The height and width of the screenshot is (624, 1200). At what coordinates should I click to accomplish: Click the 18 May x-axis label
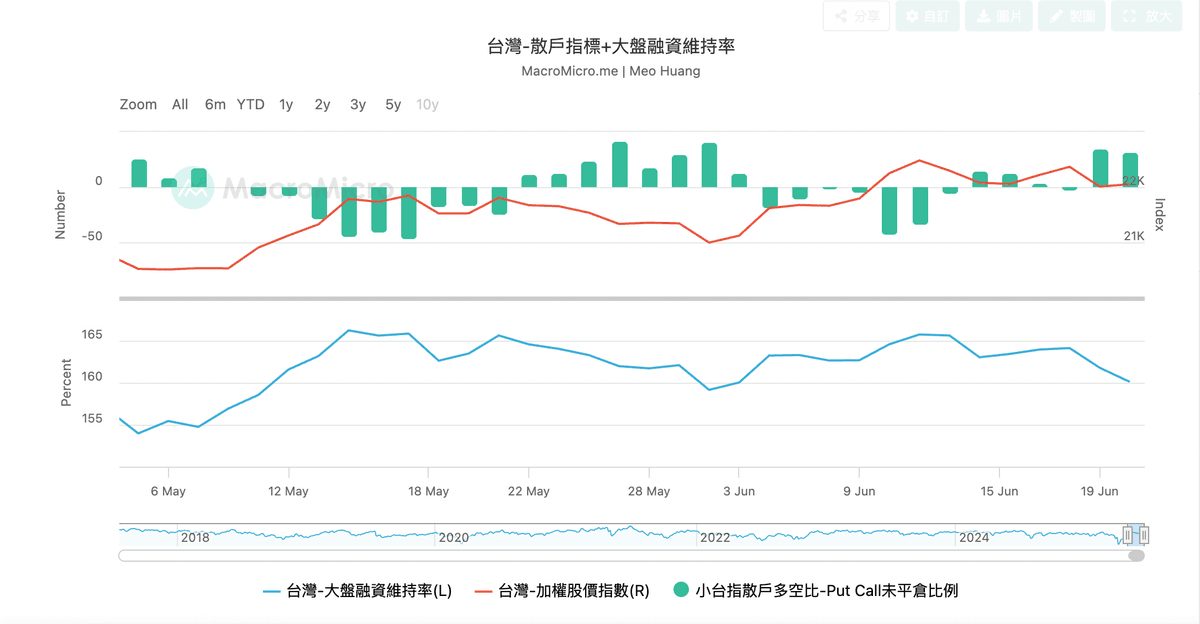(428, 491)
